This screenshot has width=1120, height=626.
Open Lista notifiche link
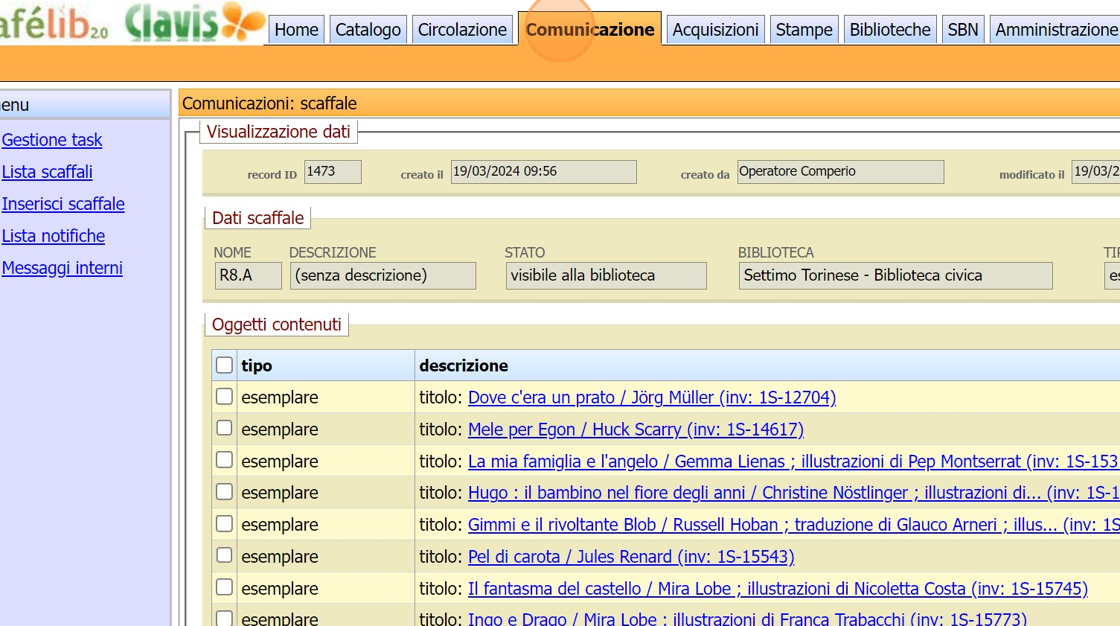pyautogui.click(x=54, y=236)
